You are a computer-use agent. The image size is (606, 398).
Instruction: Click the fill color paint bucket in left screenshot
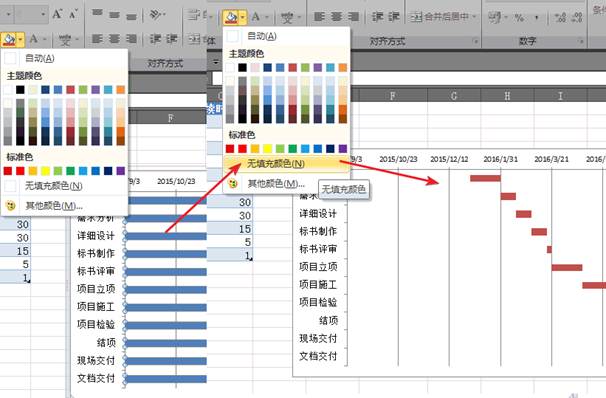(9, 39)
